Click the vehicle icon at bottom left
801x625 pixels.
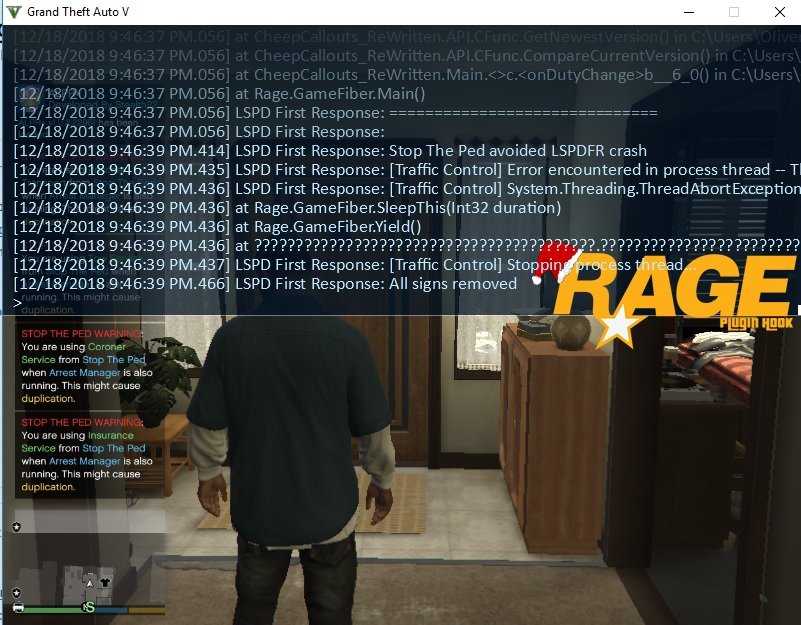click(18, 607)
